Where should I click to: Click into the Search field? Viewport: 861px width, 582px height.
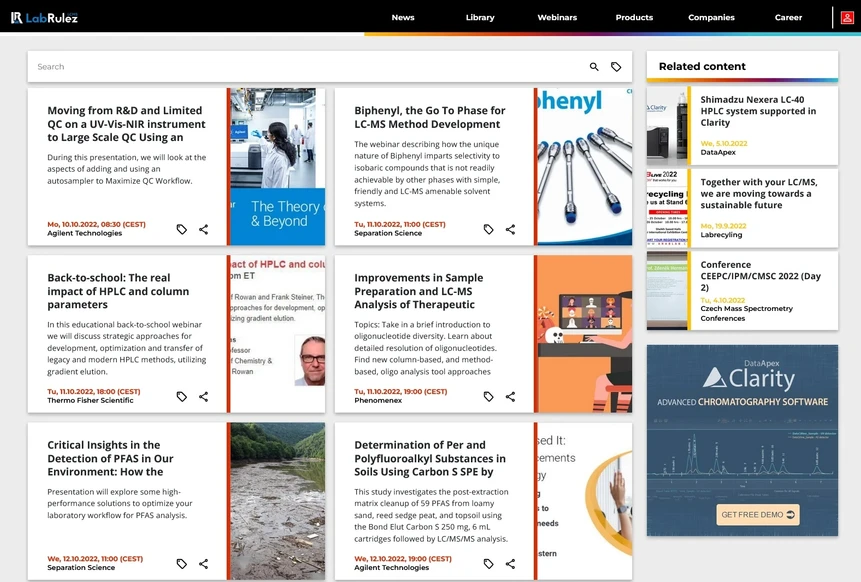click(x=308, y=67)
